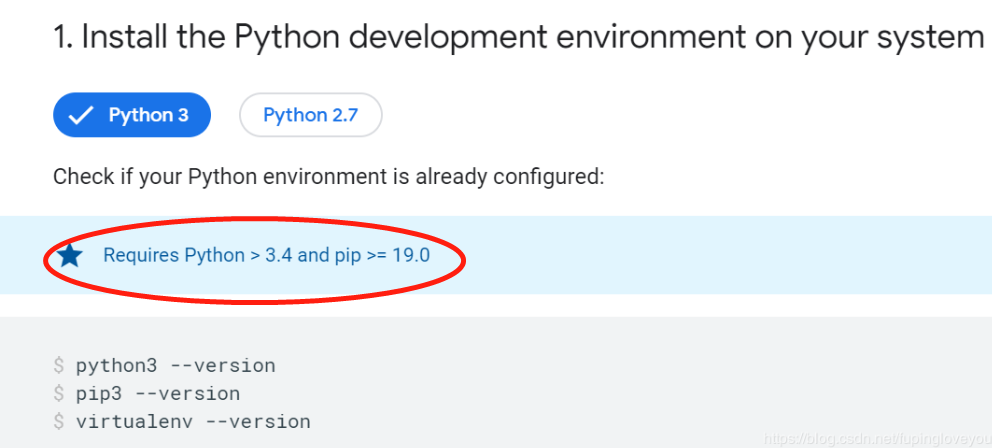Image resolution: width=992 pixels, height=448 pixels.
Task: Click the dollar prompt before python3
Action: (x=61, y=365)
